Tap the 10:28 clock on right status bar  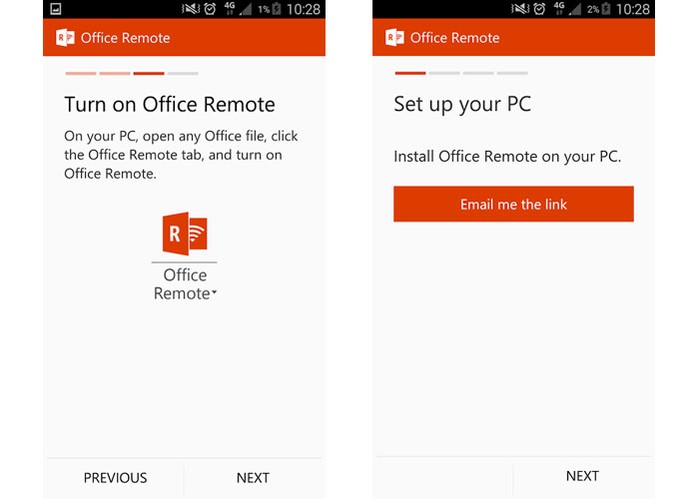[x=633, y=9]
